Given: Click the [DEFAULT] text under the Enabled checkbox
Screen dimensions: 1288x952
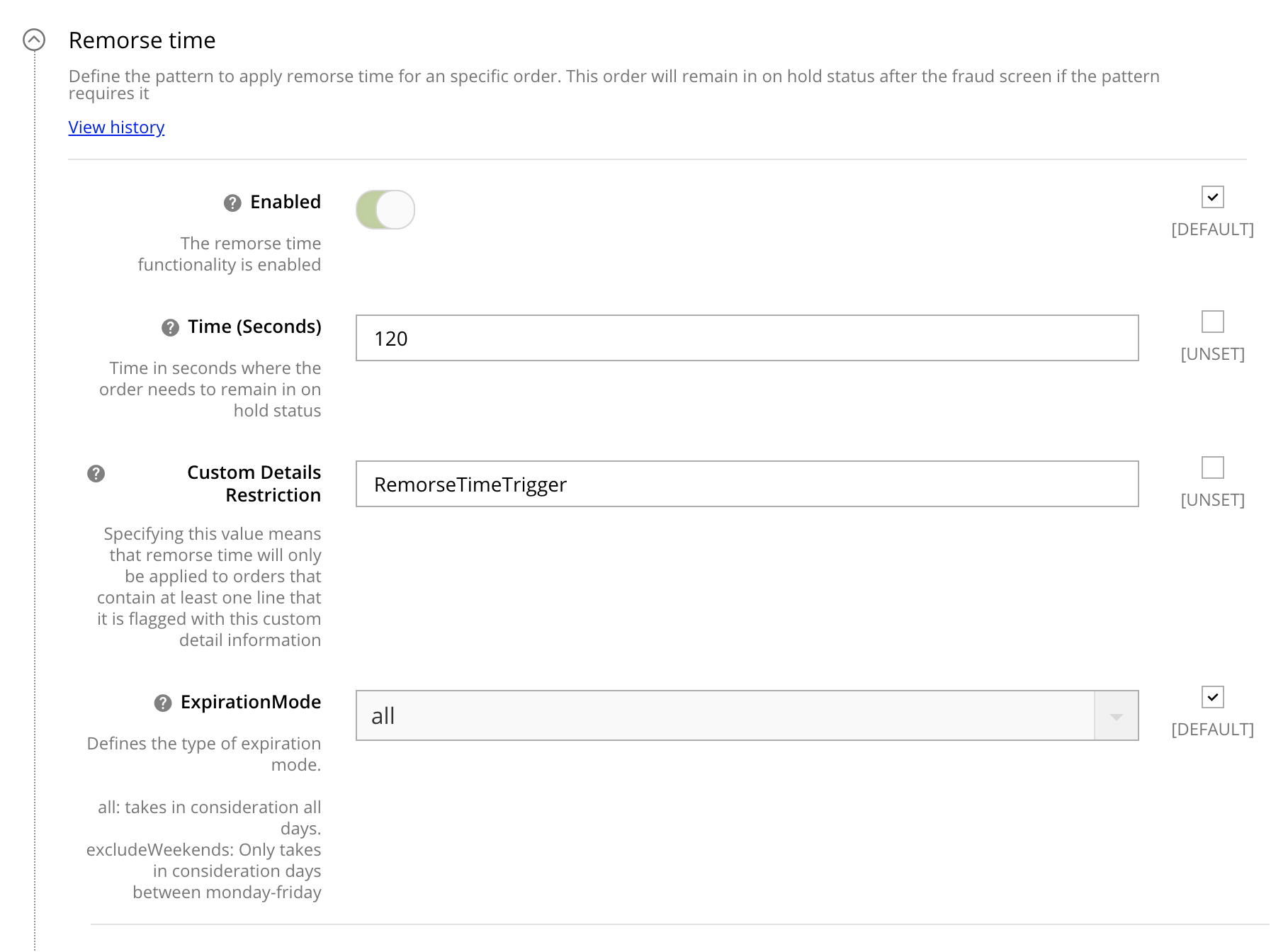Looking at the screenshot, I should [x=1212, y=229].
